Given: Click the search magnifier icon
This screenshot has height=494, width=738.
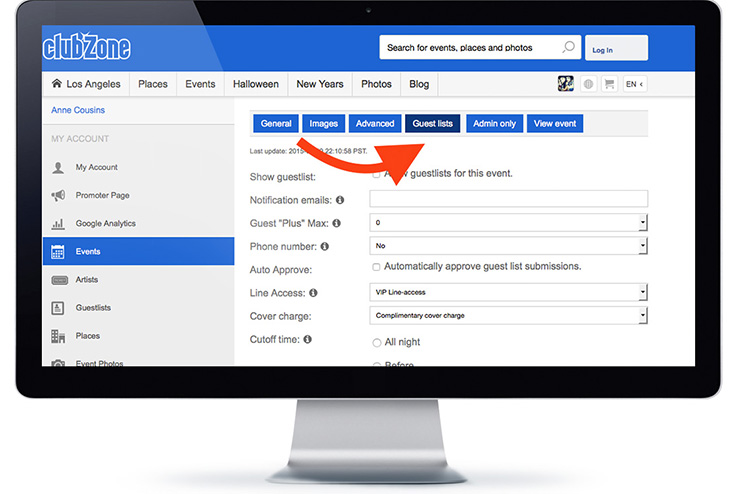Looking at the screenshot, I should [x=569, y=47].
